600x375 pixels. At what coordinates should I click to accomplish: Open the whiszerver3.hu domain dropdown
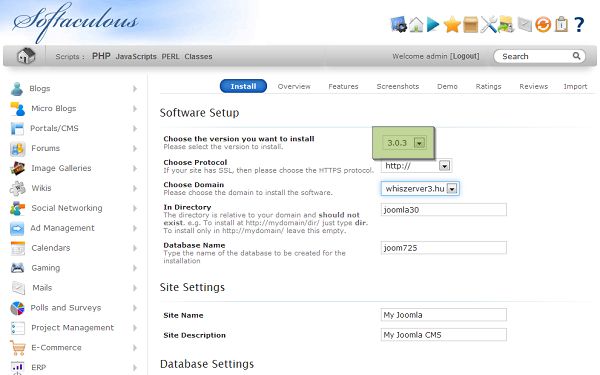tap(420, 189)
